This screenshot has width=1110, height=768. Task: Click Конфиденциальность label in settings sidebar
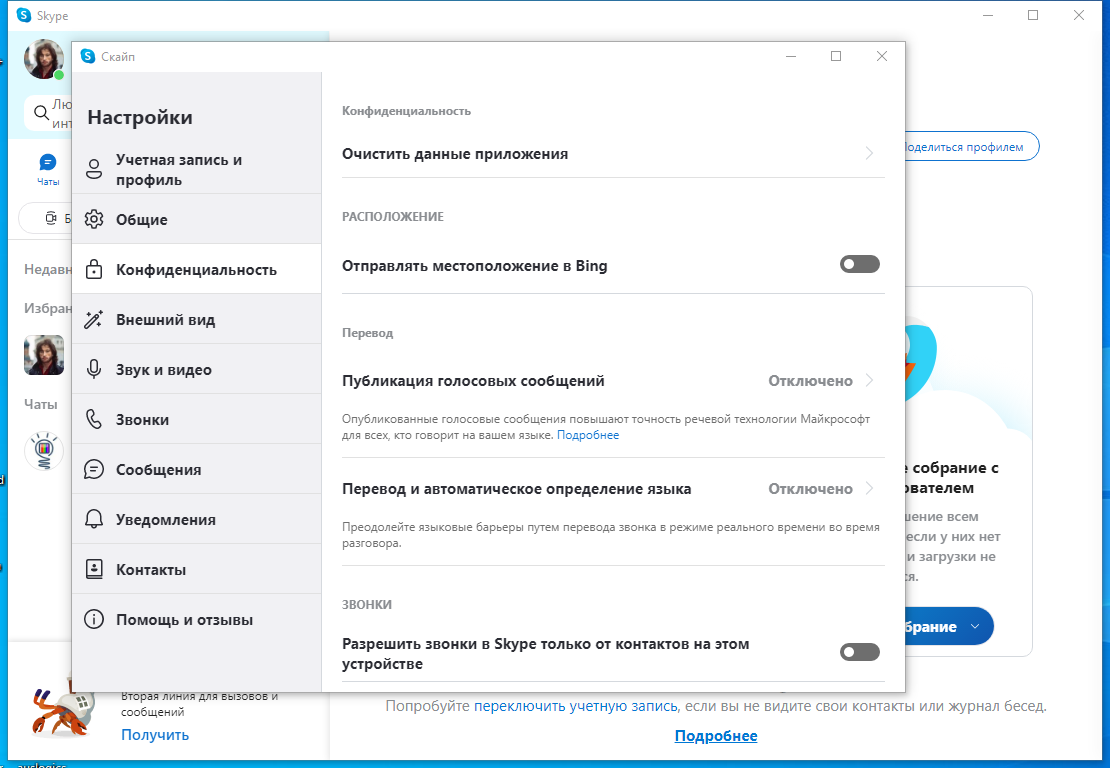196,270
